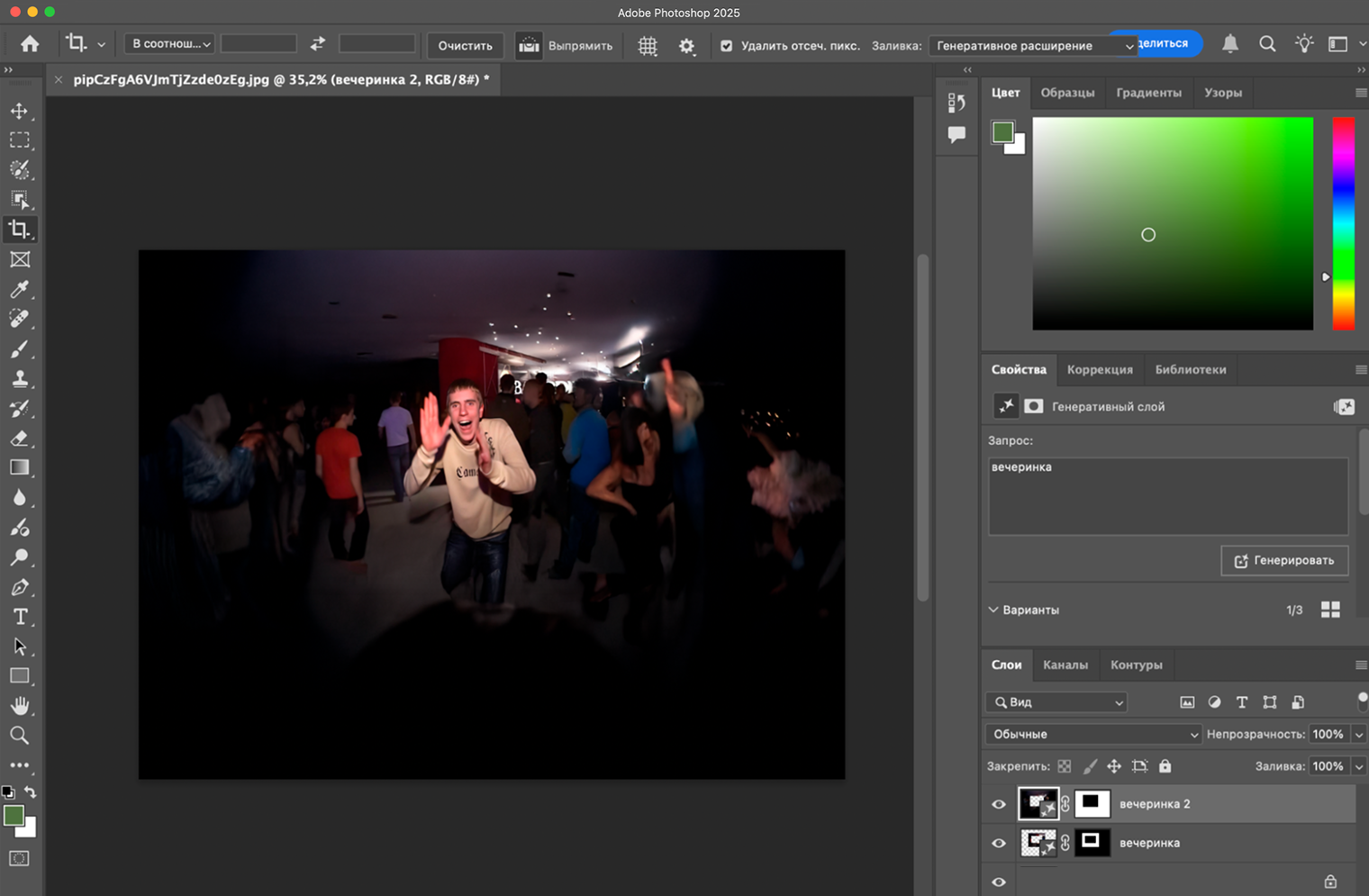Switch to the 'Образцы' tab
This screenshot has width=1369, height=896.
1067,93
